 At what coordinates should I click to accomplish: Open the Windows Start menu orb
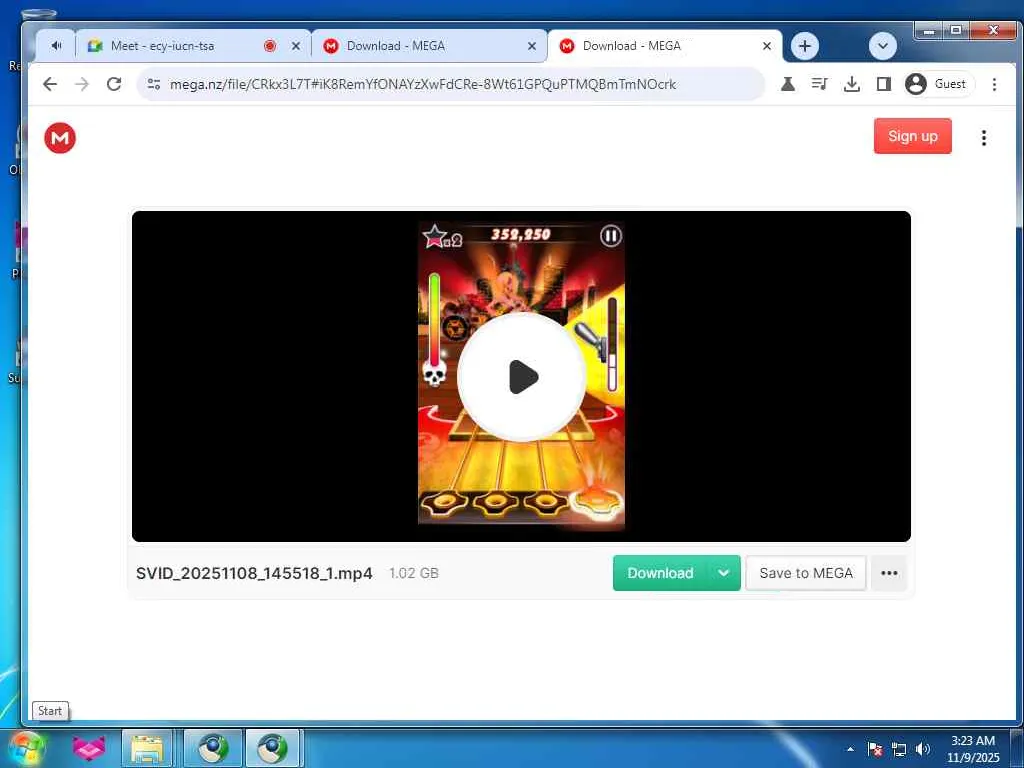[27, 748]
